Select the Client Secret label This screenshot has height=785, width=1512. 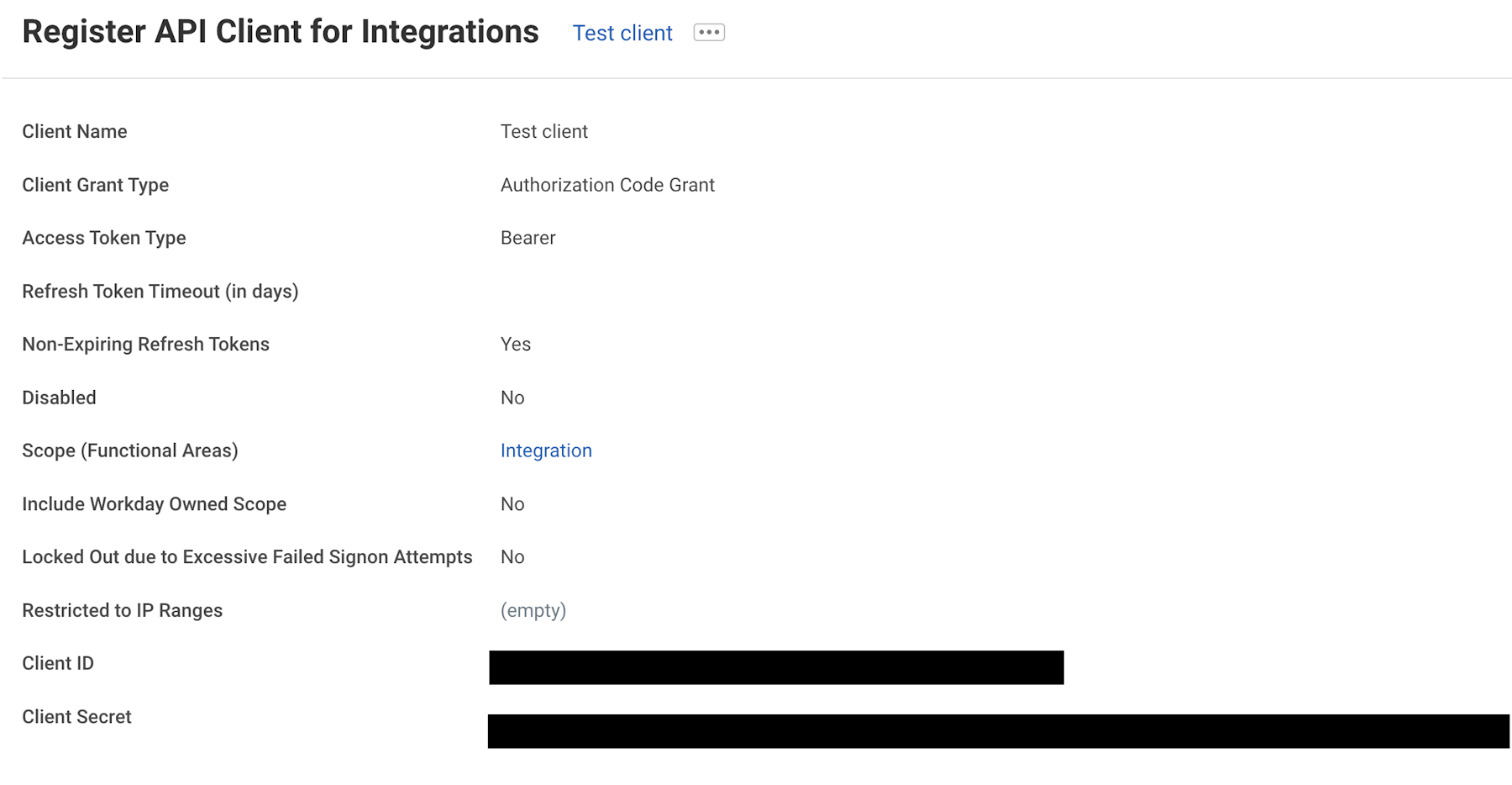coord(76,717)
